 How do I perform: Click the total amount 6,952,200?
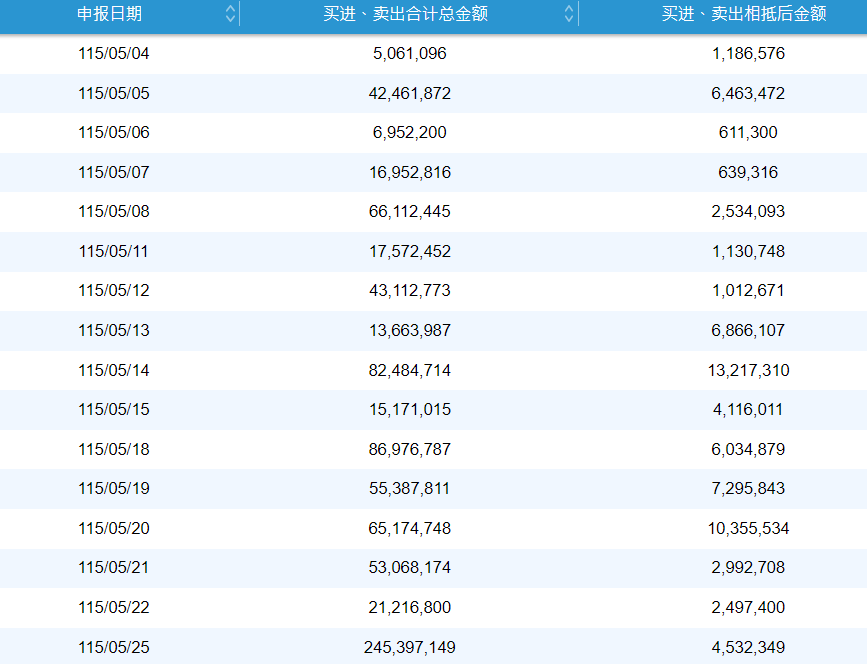pyautogui.click(x=410, y=133)
